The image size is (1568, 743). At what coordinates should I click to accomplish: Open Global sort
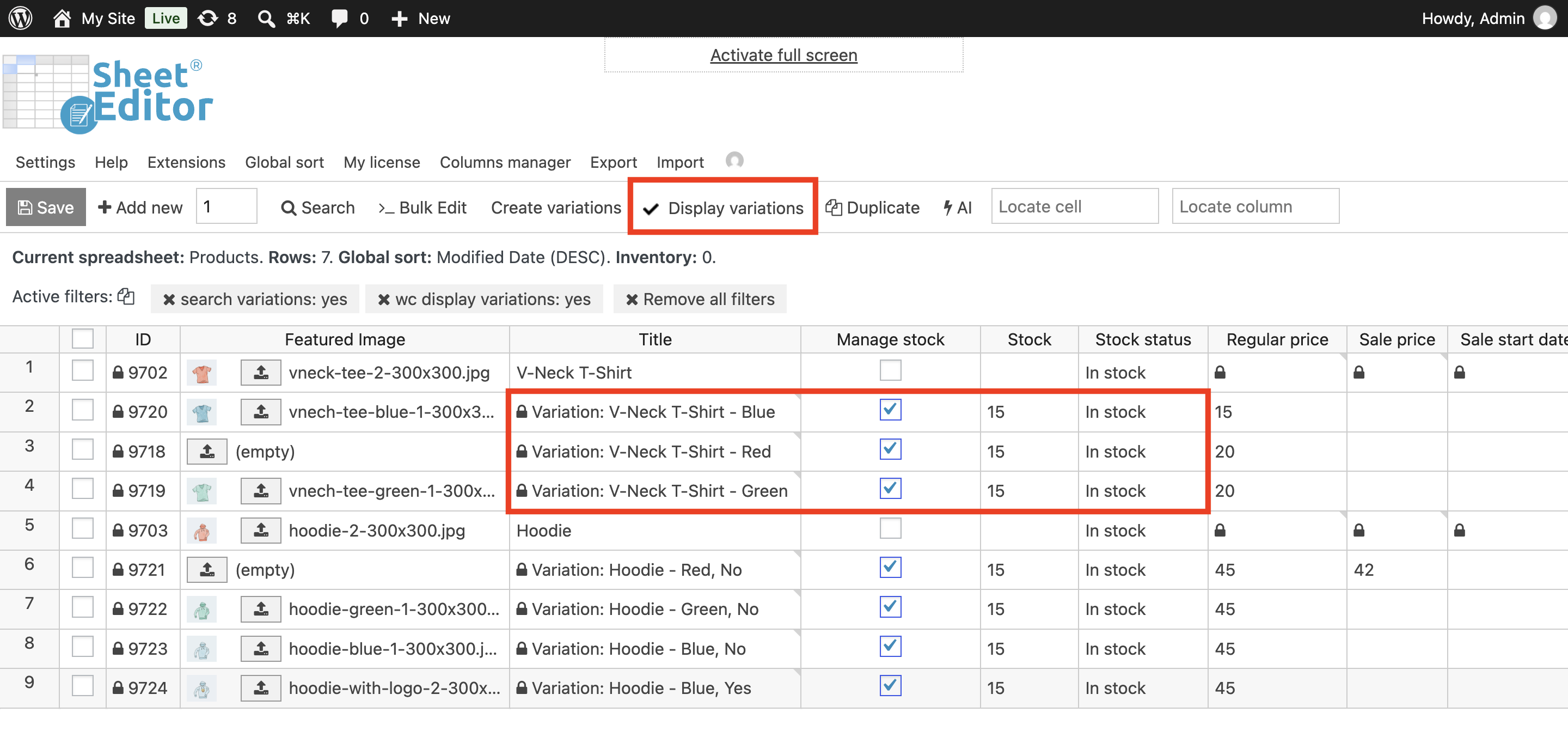(284, 162)
